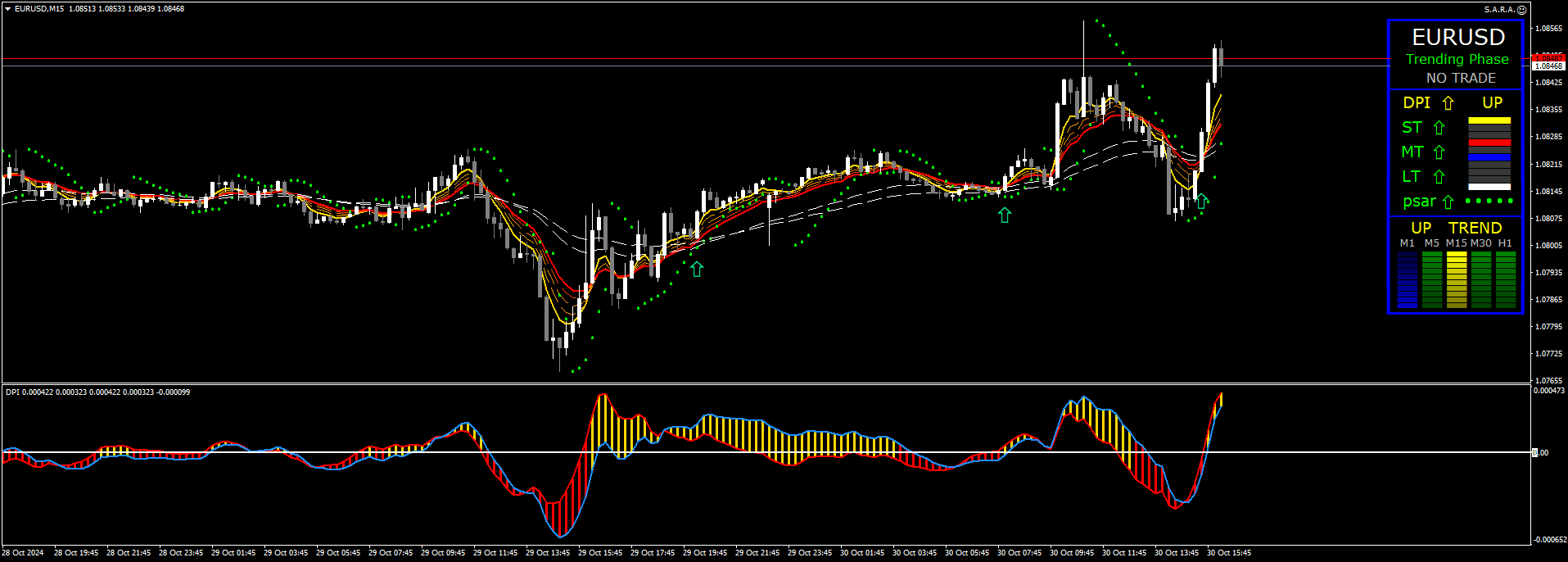
Task: Click the leftmost green buy arrow on chart
Action: 697,269
